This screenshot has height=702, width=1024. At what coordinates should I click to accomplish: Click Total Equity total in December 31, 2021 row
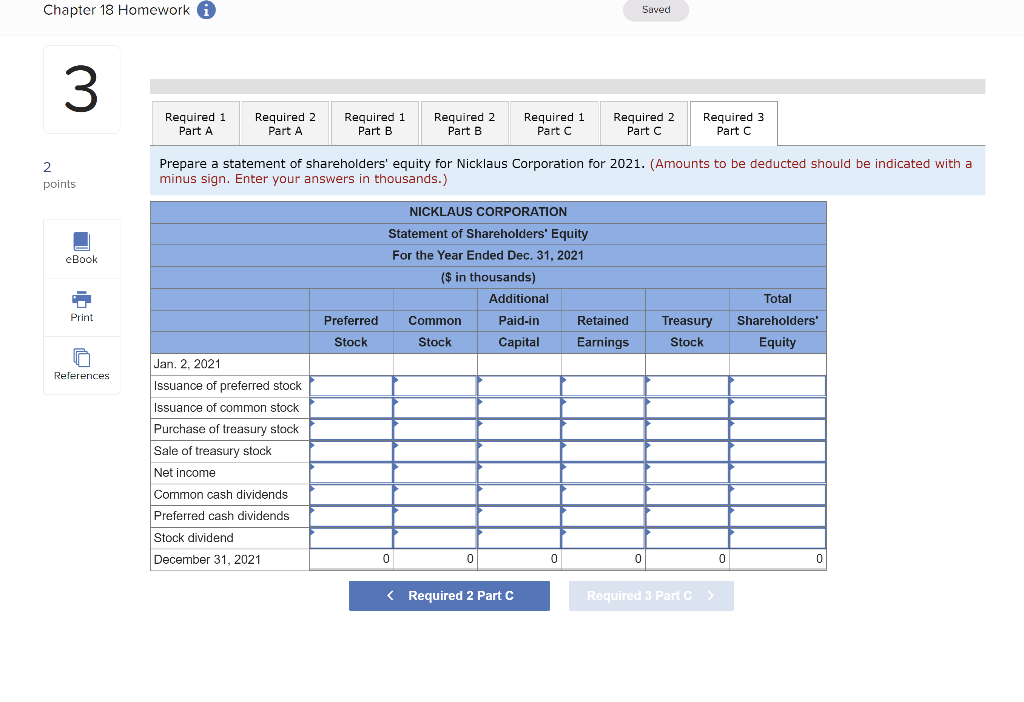click(x=777, y=560)
